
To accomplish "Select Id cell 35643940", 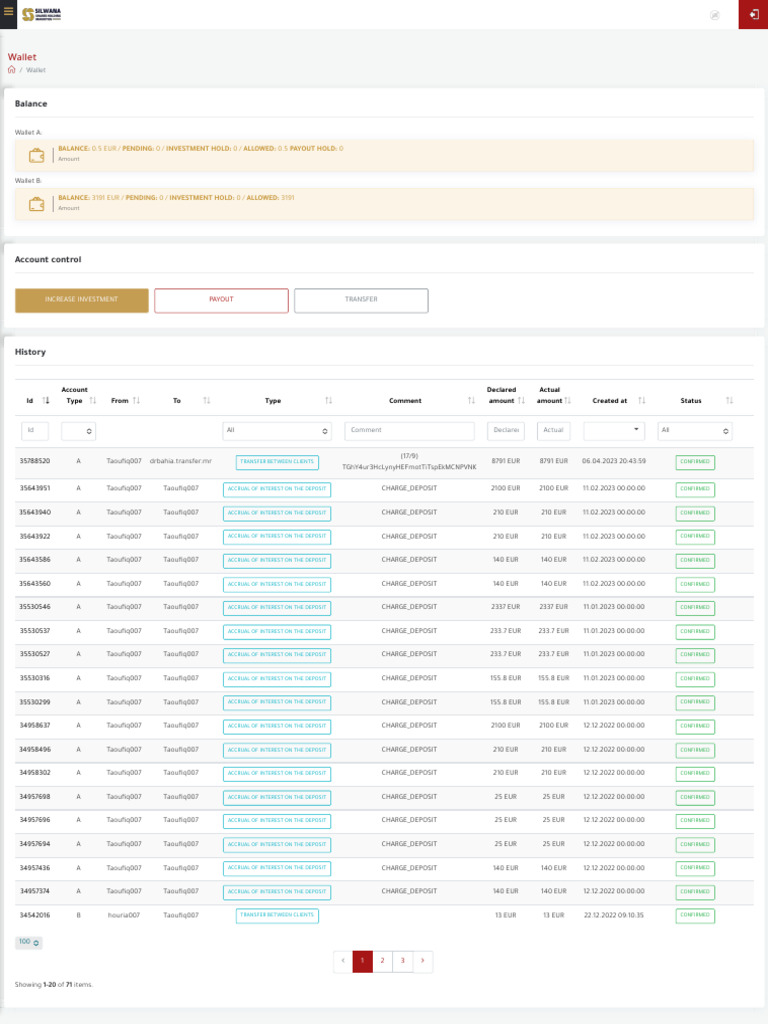I will [x=35, y=512].
